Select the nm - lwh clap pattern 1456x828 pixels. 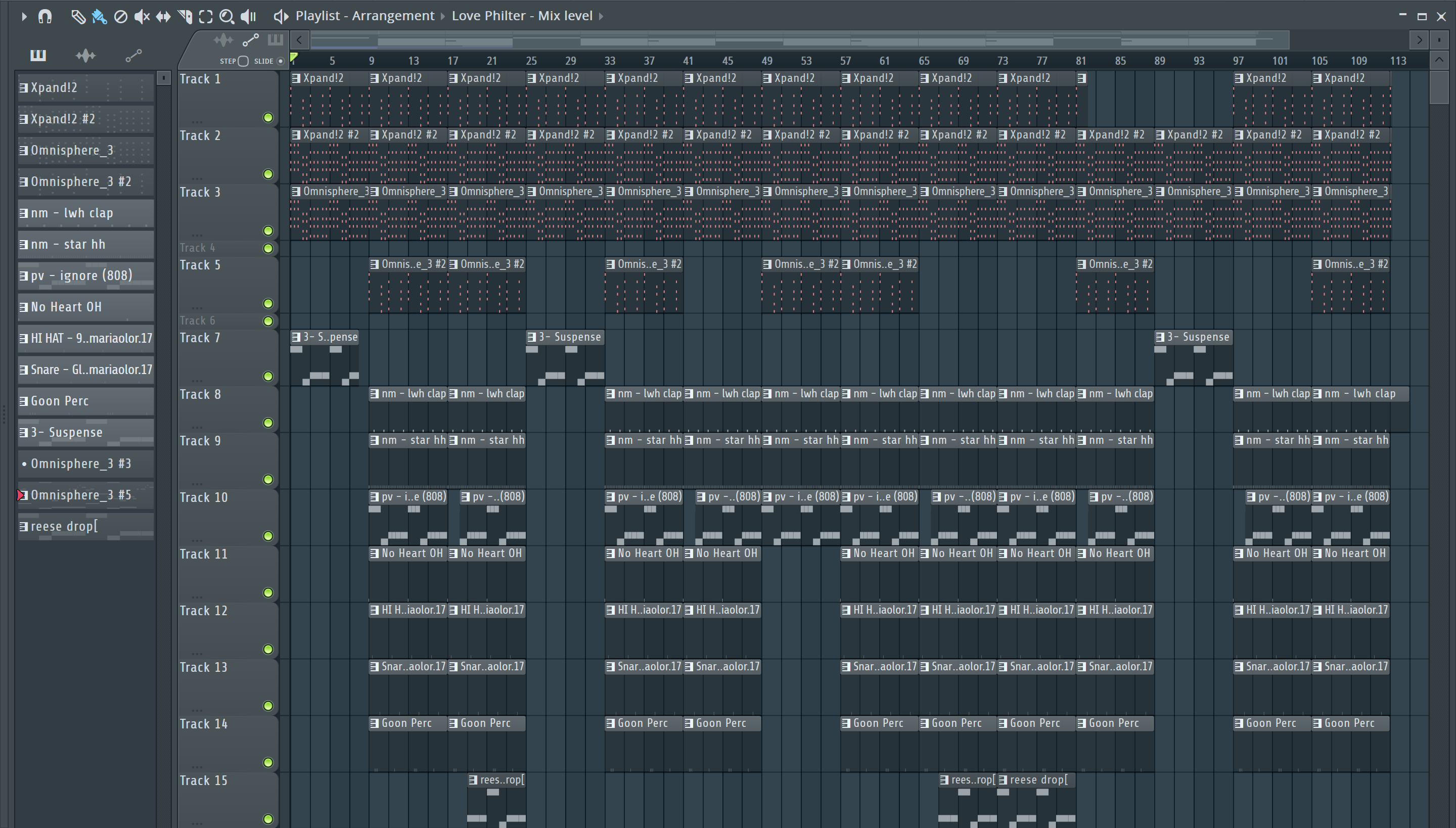pos(86,213)
